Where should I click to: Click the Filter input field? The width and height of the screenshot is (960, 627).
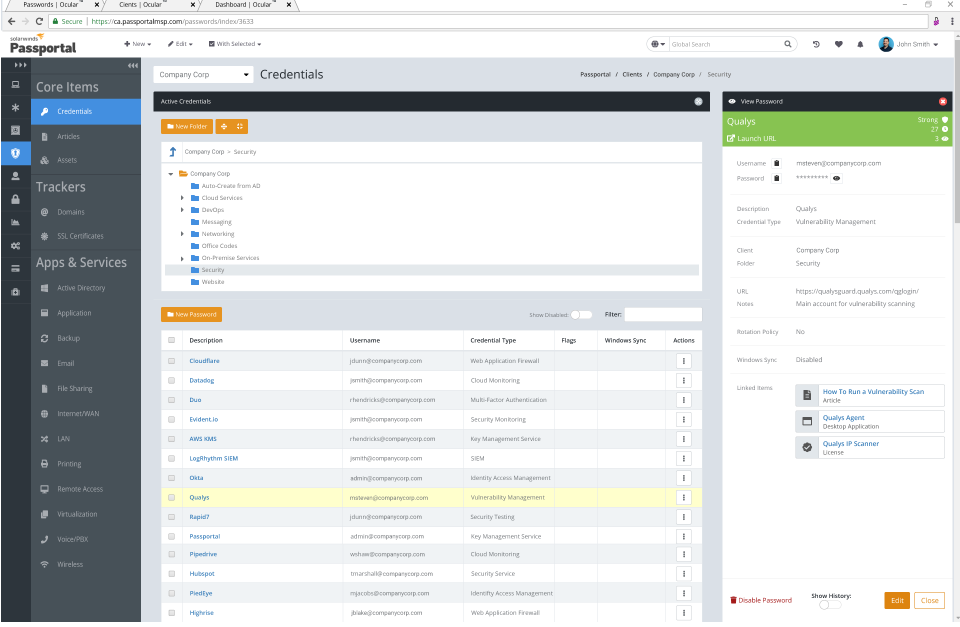[663, 314]
